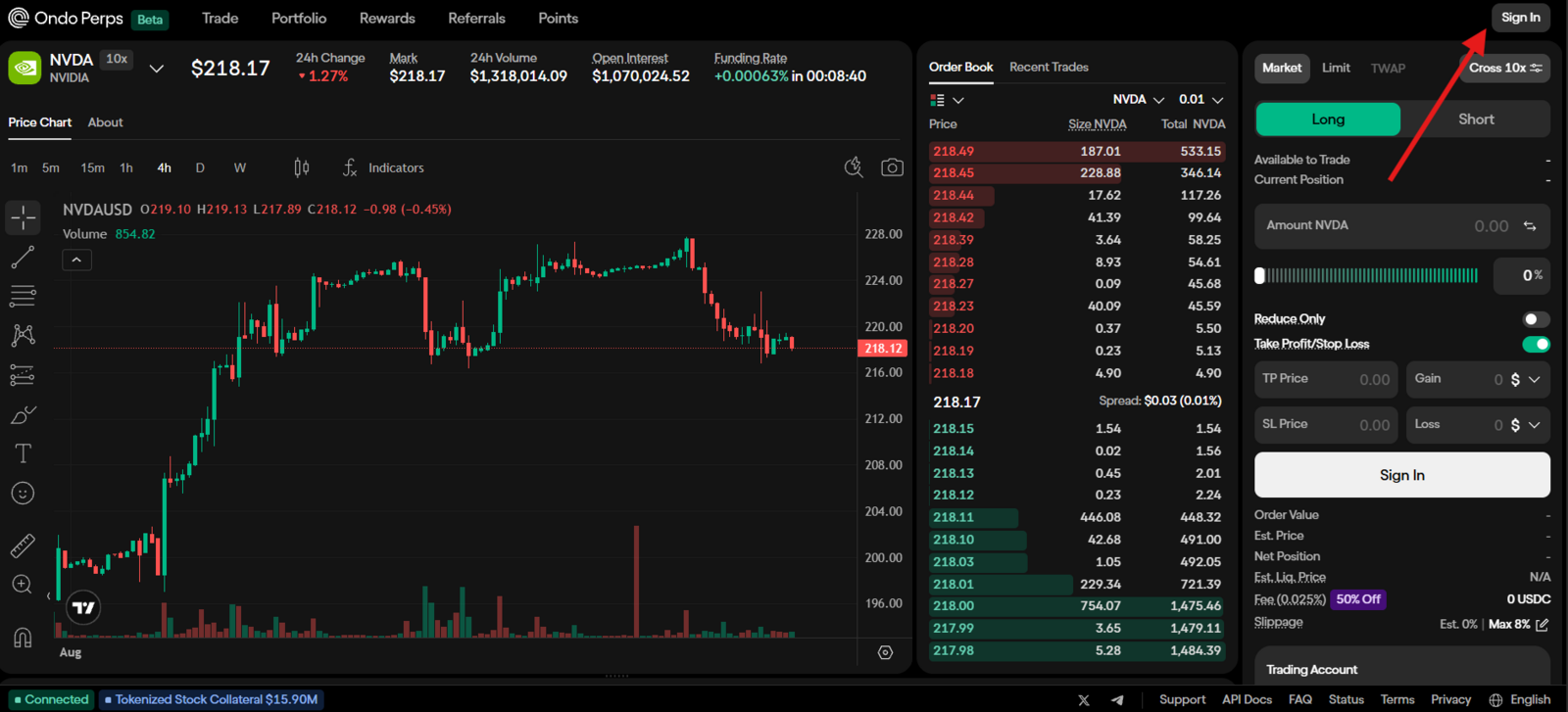Open the emoji icons tool
Viewport: 1568px width, 712px height.
[23, 494]
